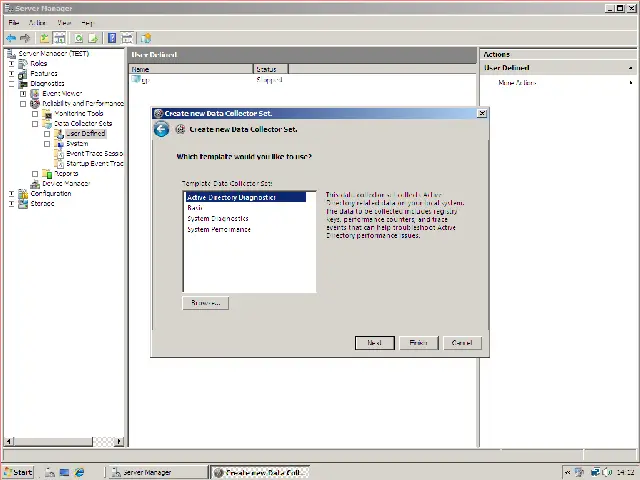Open the Help menu
The width and height of the screenshot is (640, 480).
pyautogui.click(x=87, y=22)
